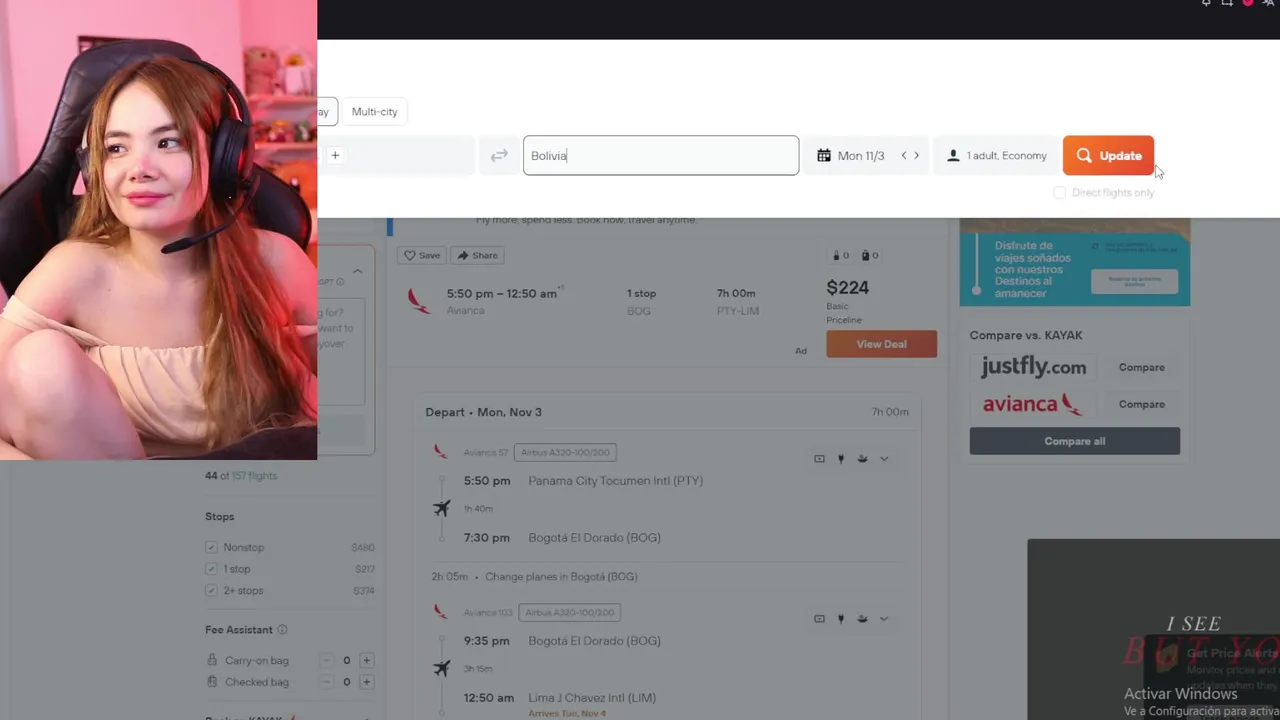This screenshot has width=1280, height=720.
Task: Add another origin with plus icon
Action: point(335,155)
